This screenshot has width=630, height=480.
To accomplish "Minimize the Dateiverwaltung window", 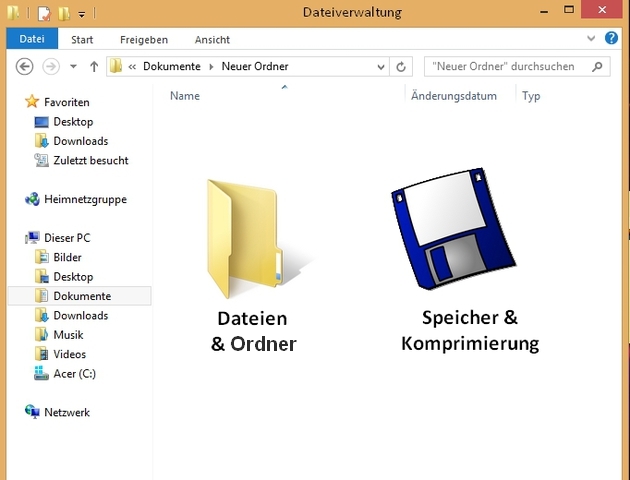I will (544, 11).
